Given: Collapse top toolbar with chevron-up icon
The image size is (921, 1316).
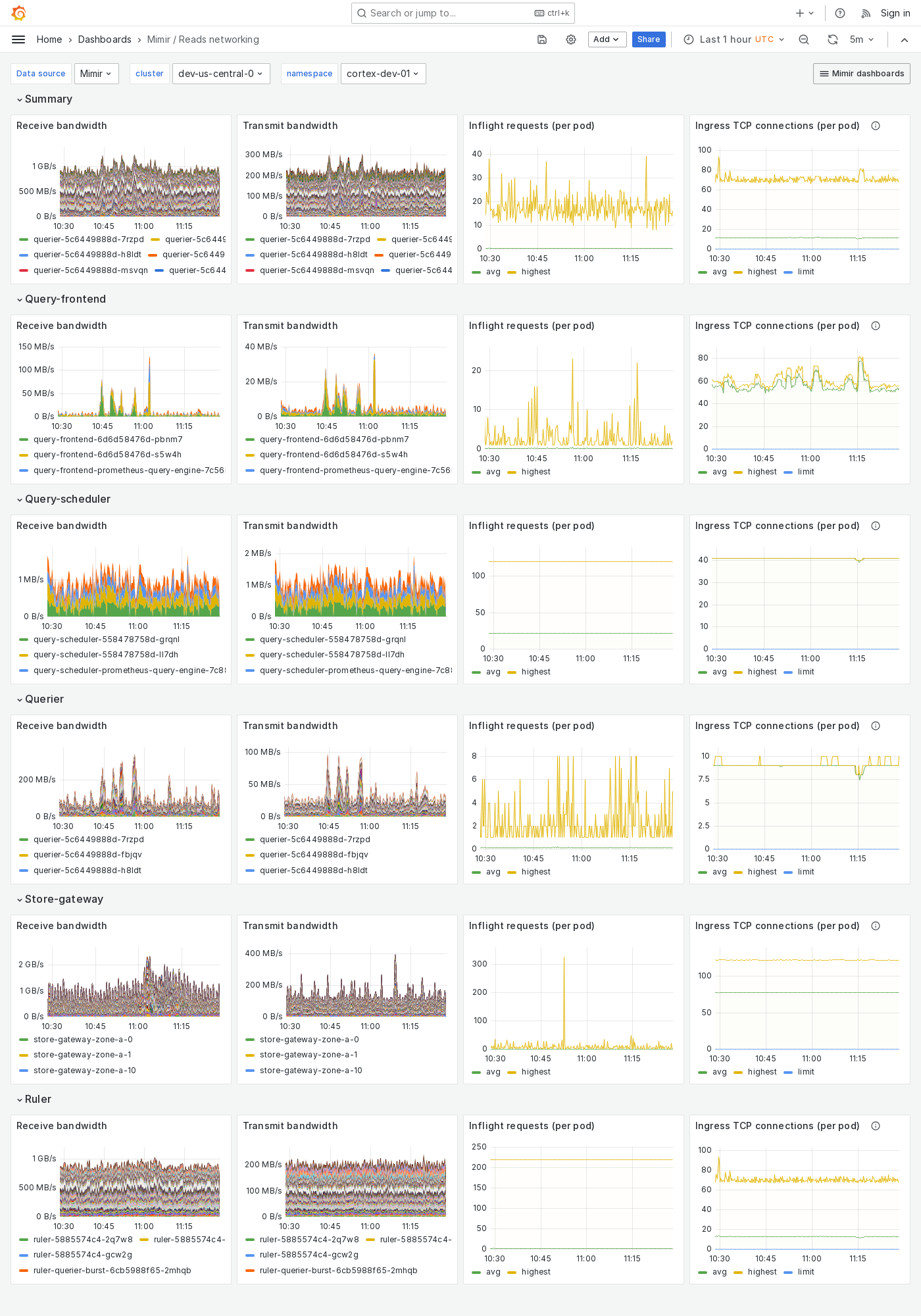Looking at the screenshot, I should pyautogui.click(x=905, y=39).
